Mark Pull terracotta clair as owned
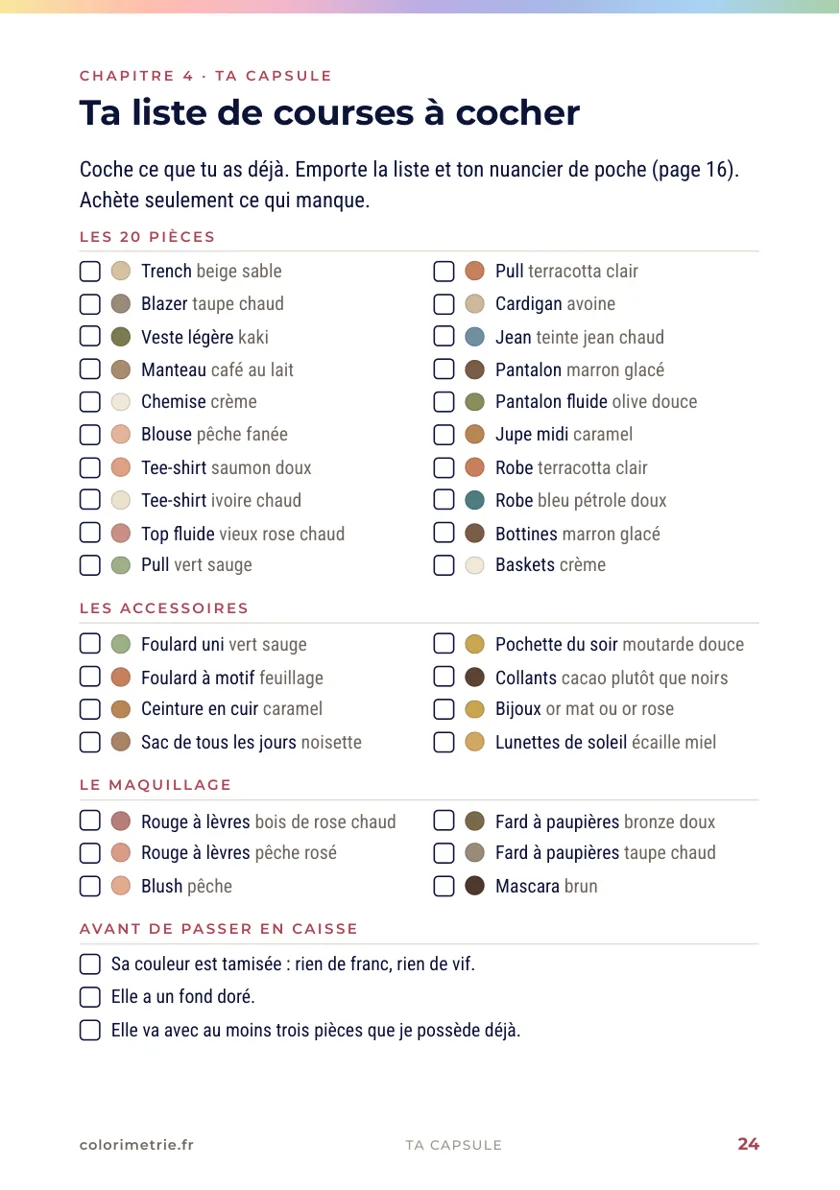 pos(444,271)
